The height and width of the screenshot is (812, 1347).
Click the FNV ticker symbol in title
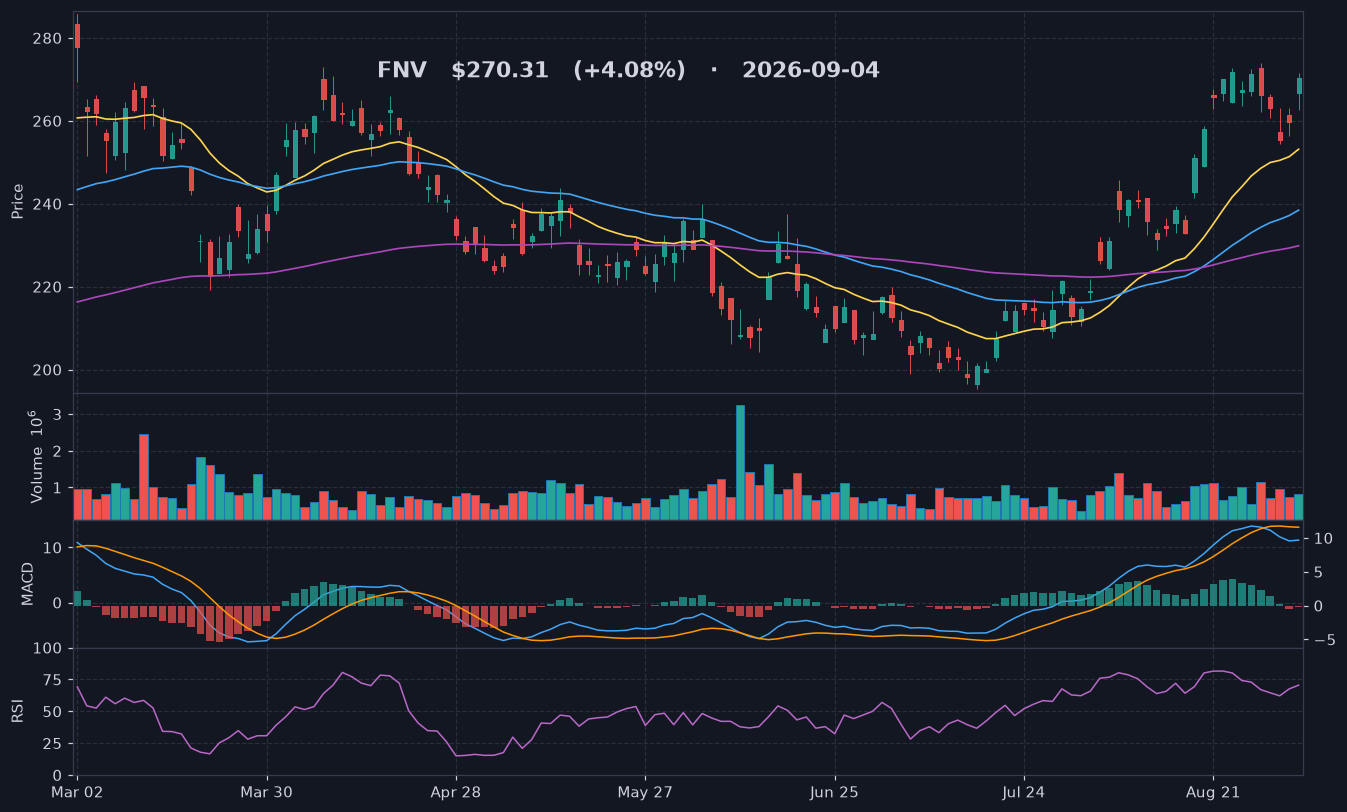coord(401,71)
